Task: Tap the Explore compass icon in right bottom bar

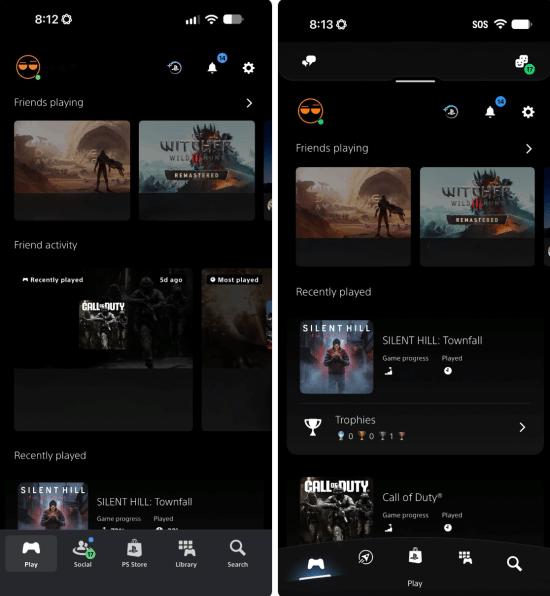Action: 365,557
